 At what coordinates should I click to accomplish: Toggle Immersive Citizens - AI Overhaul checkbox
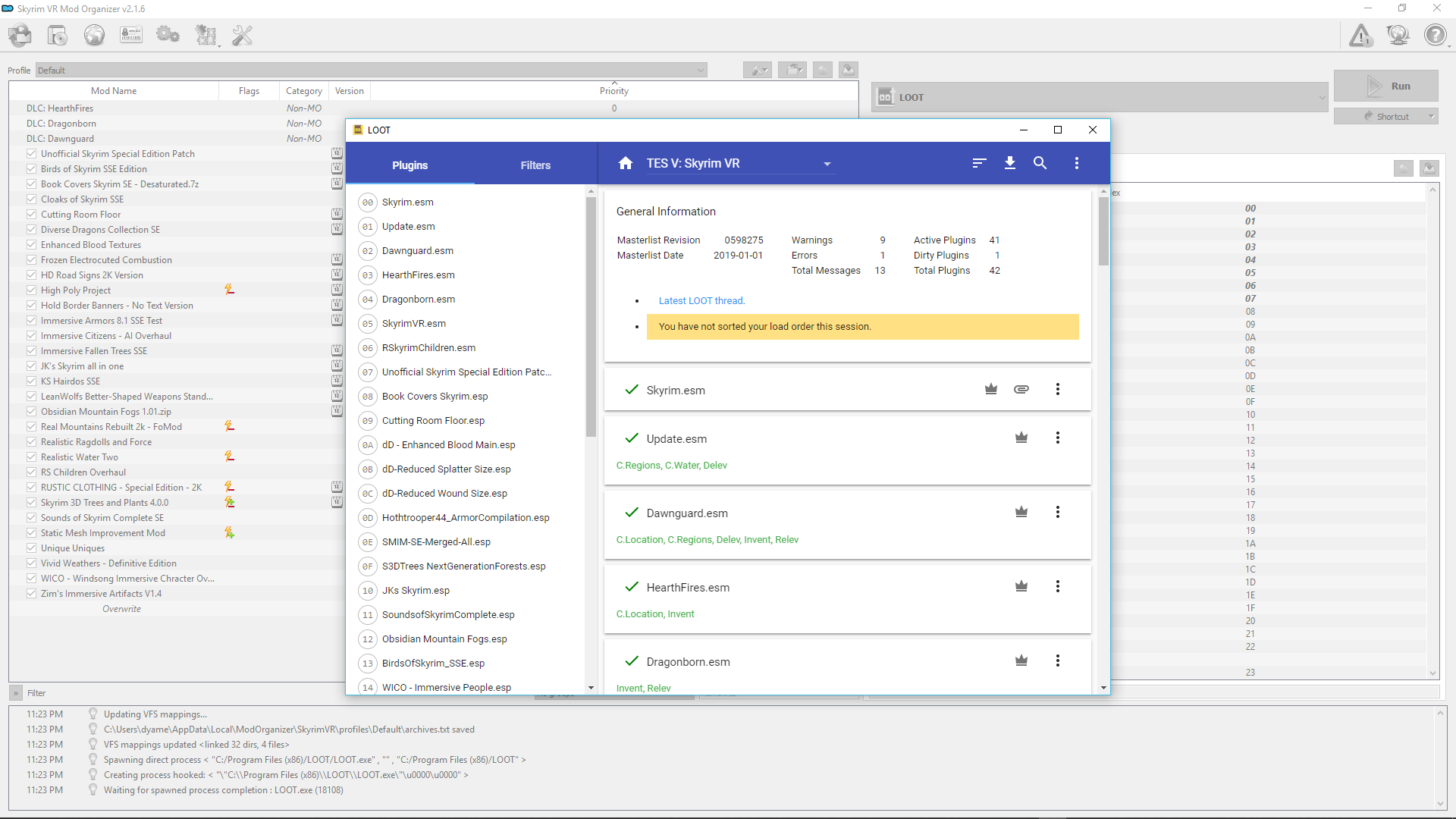pos(32,335)
